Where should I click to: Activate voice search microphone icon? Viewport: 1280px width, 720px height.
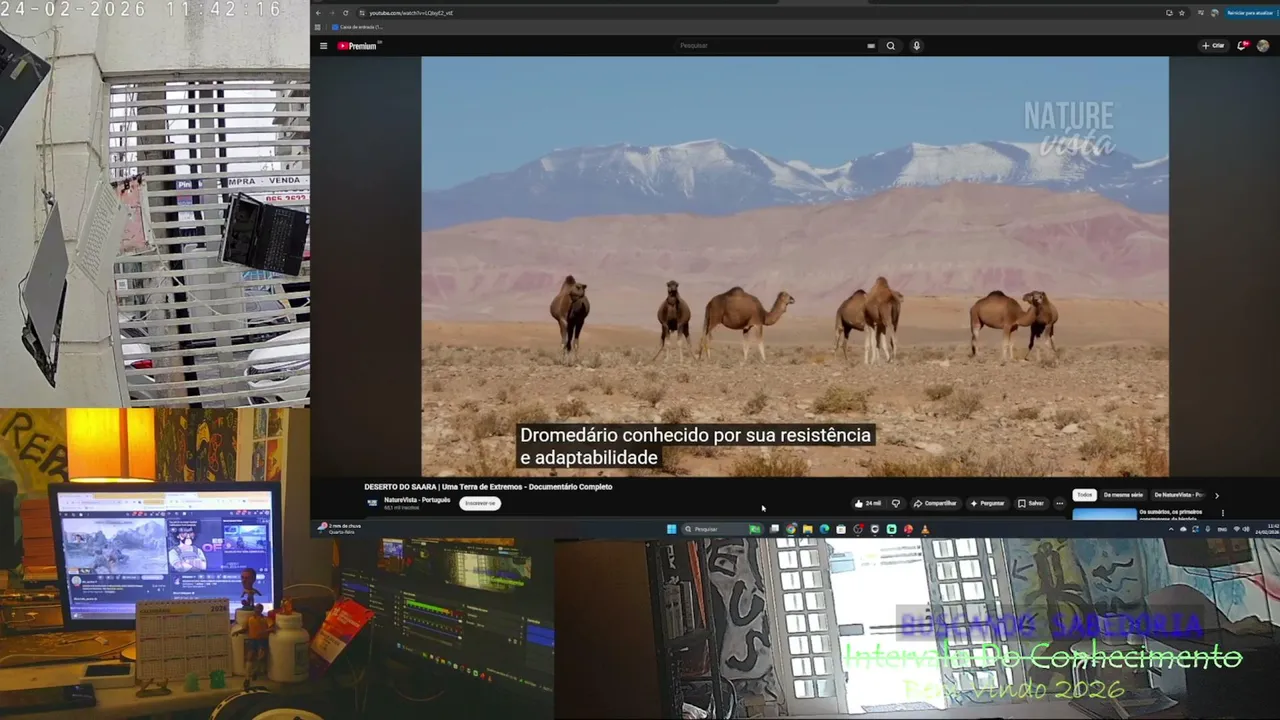point(916,46)
